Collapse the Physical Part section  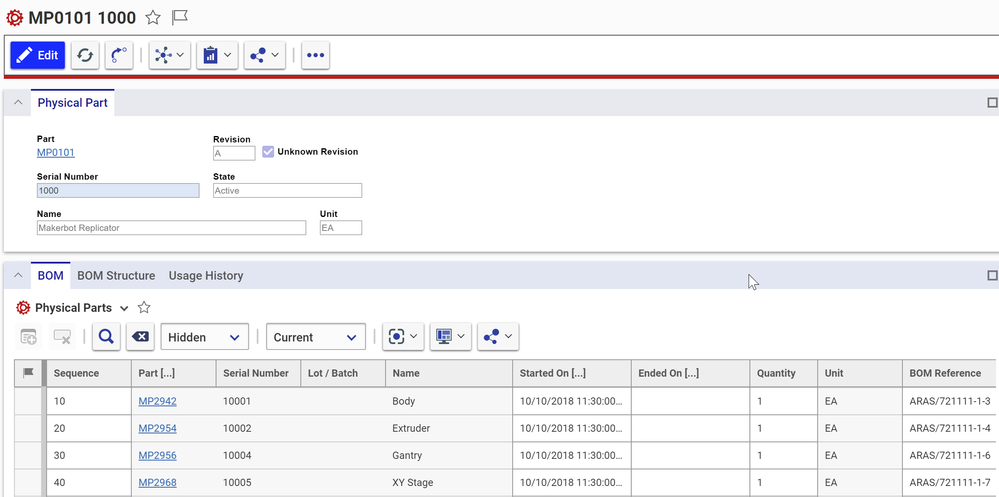[17, 103]
